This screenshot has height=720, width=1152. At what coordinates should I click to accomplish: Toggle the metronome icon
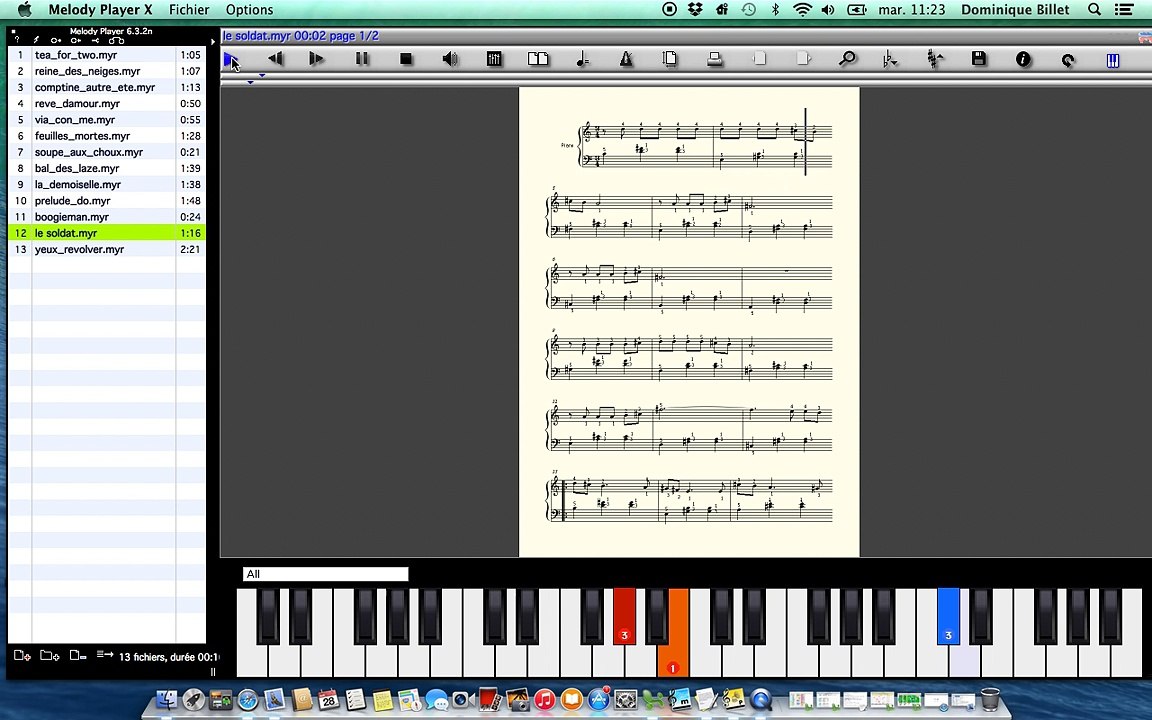626,59
